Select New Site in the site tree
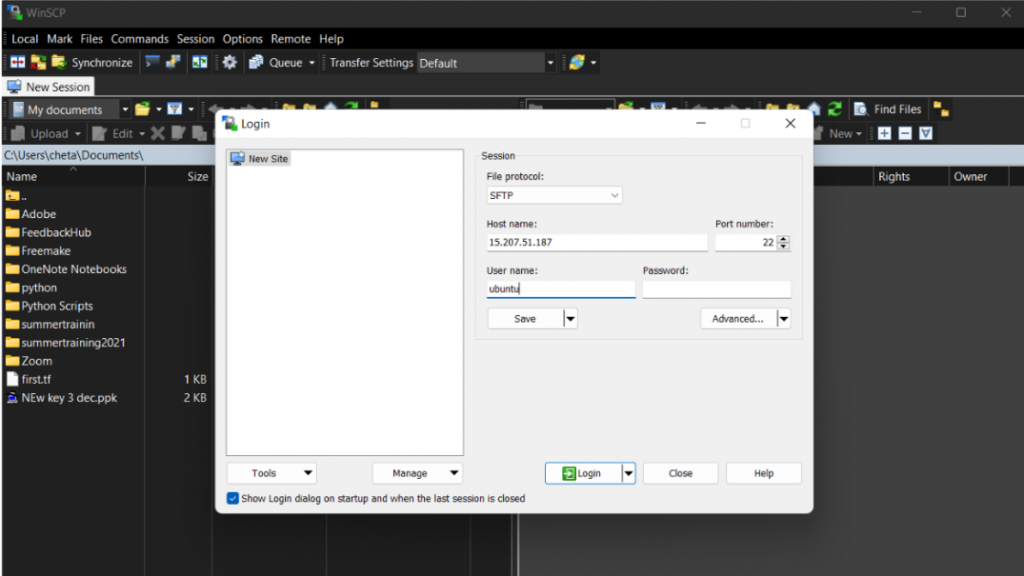 point(259,159)
